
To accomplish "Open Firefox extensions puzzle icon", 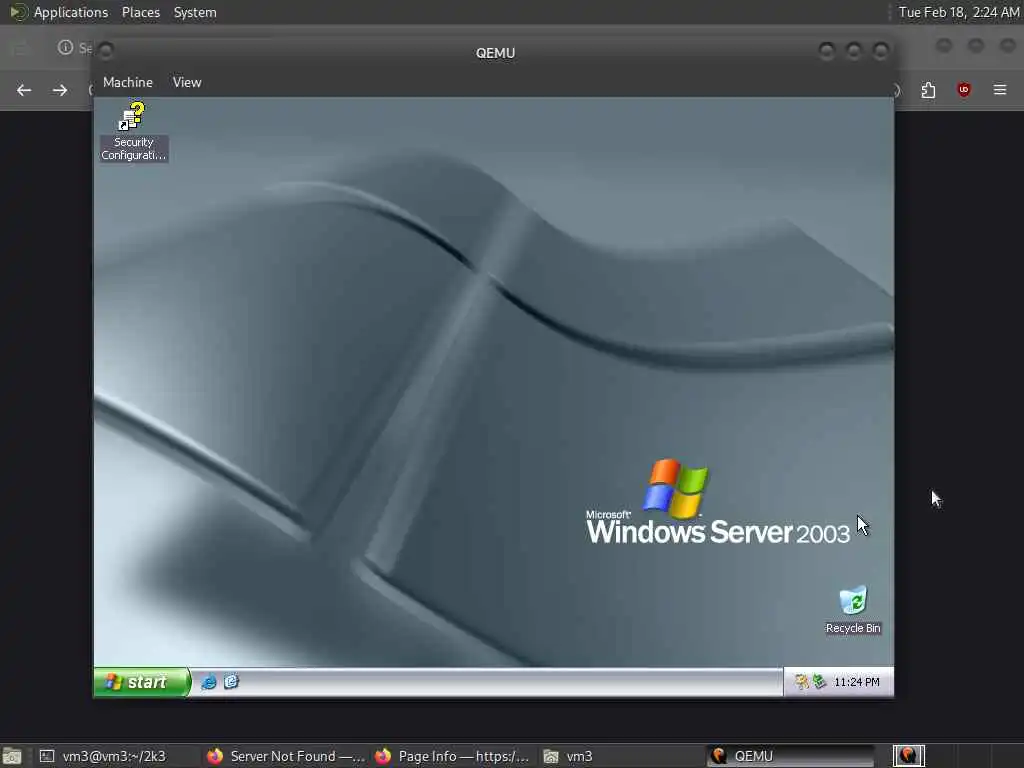I will (x=928, y=90).
